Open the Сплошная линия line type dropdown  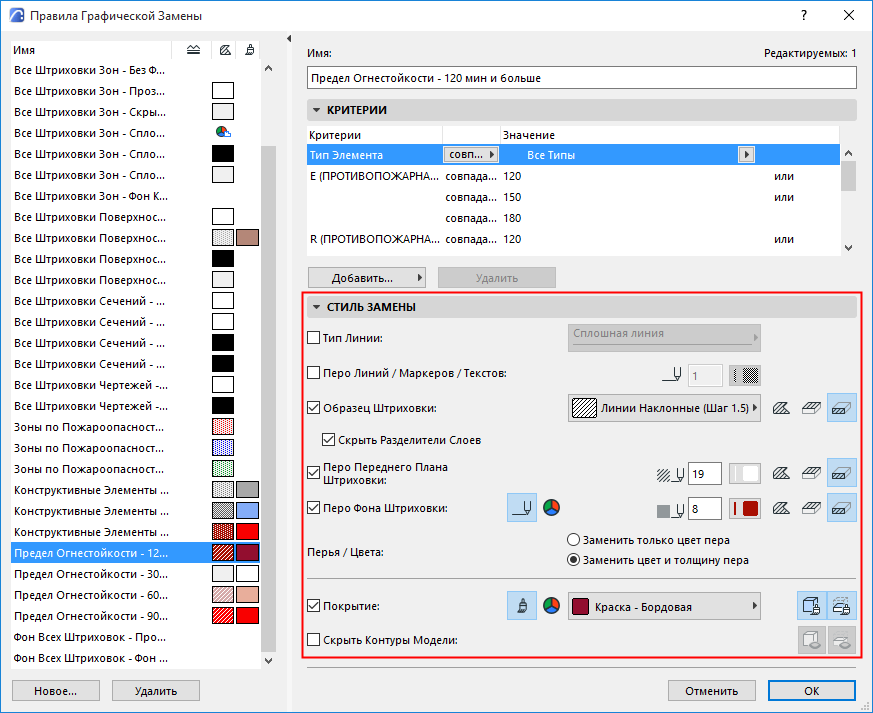(664, 338)
